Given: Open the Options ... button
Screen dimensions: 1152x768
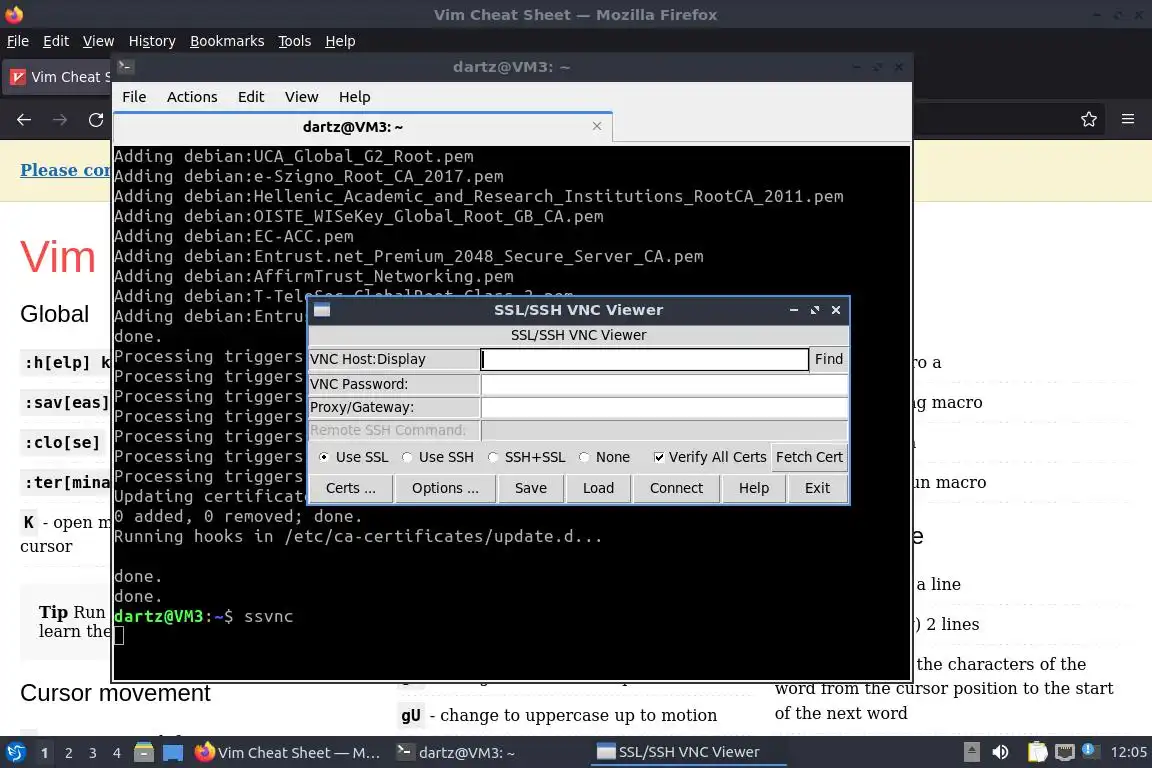Looking at the screenshot, I should coord(445,488).
